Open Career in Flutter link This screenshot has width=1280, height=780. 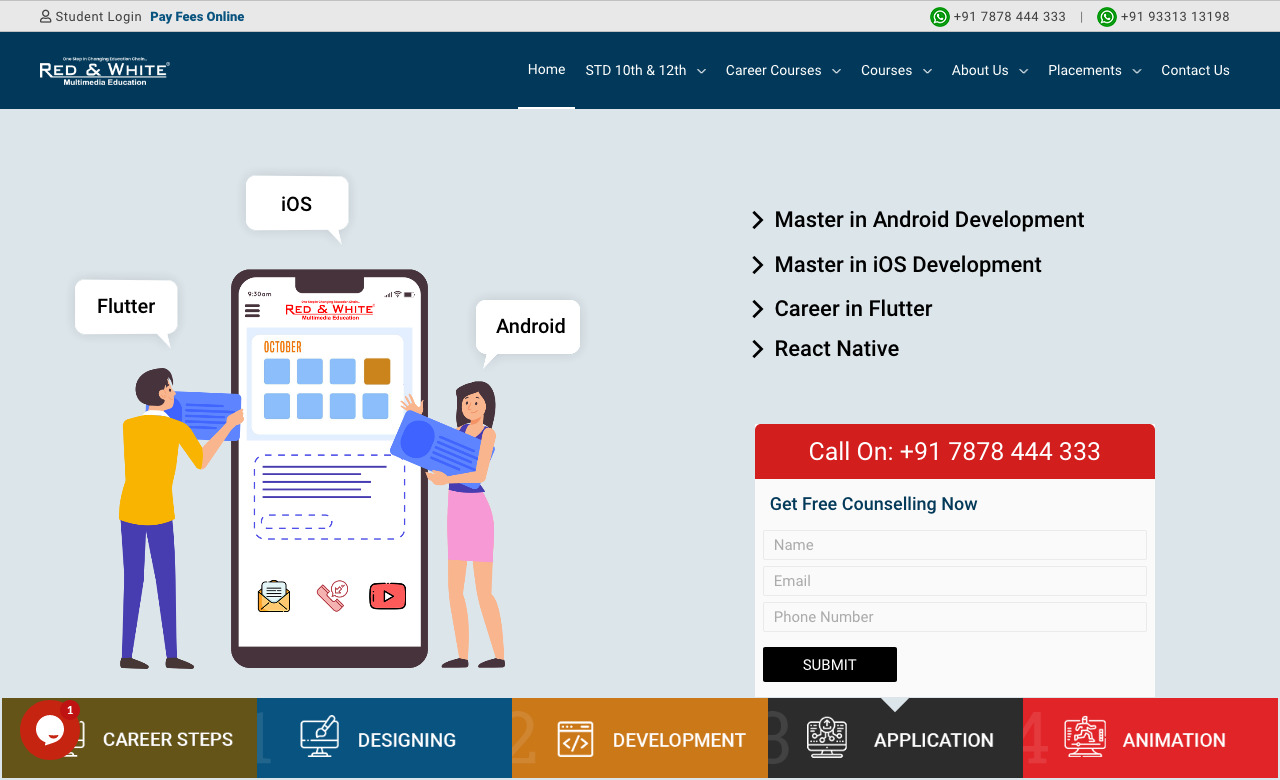click(x=853, y=309)
